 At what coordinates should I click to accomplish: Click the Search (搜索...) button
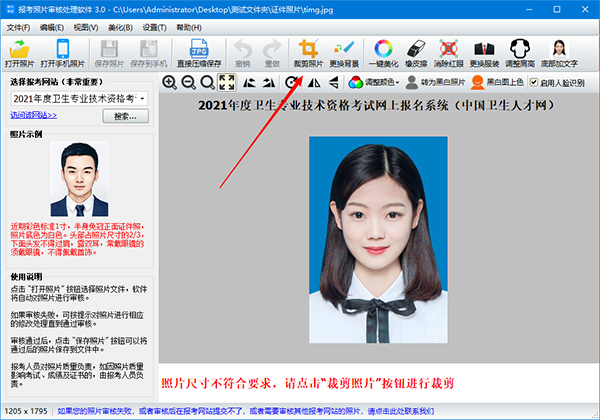125,116
